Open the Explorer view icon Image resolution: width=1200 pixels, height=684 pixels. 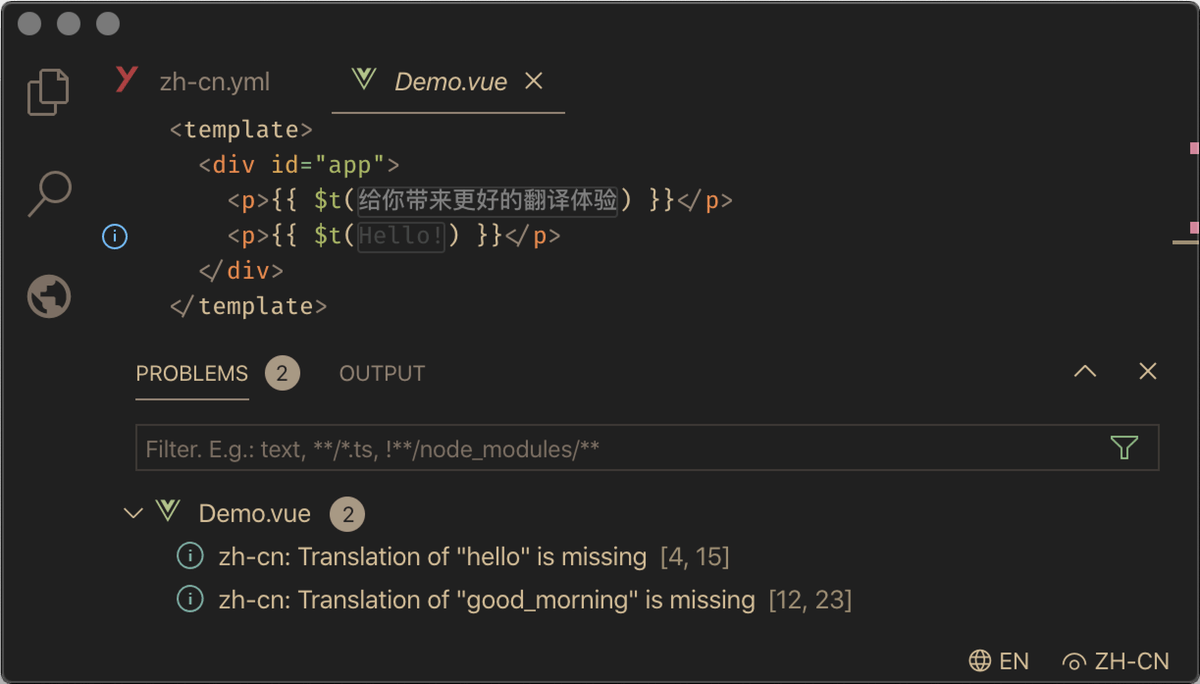coord(48,90)
